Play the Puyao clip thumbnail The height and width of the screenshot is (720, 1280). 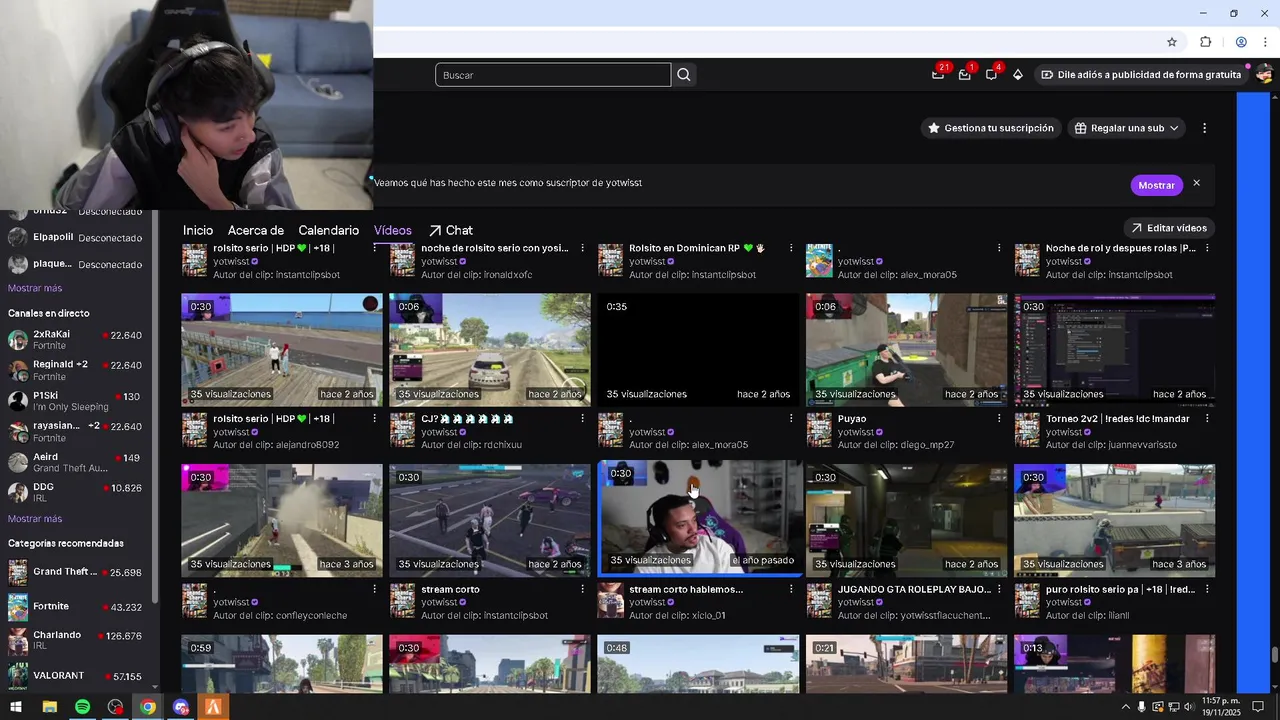(906, 350)
